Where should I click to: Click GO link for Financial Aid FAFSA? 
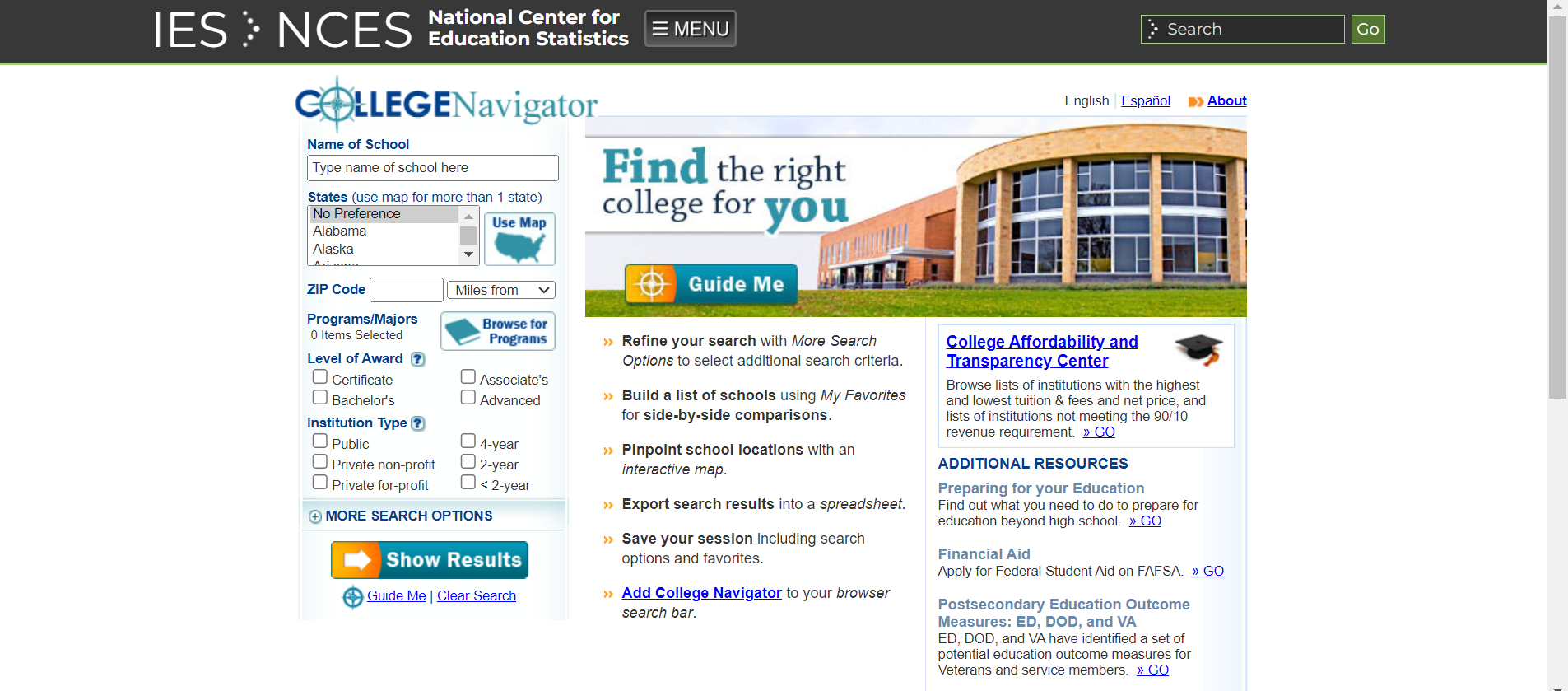point(1207,571)
